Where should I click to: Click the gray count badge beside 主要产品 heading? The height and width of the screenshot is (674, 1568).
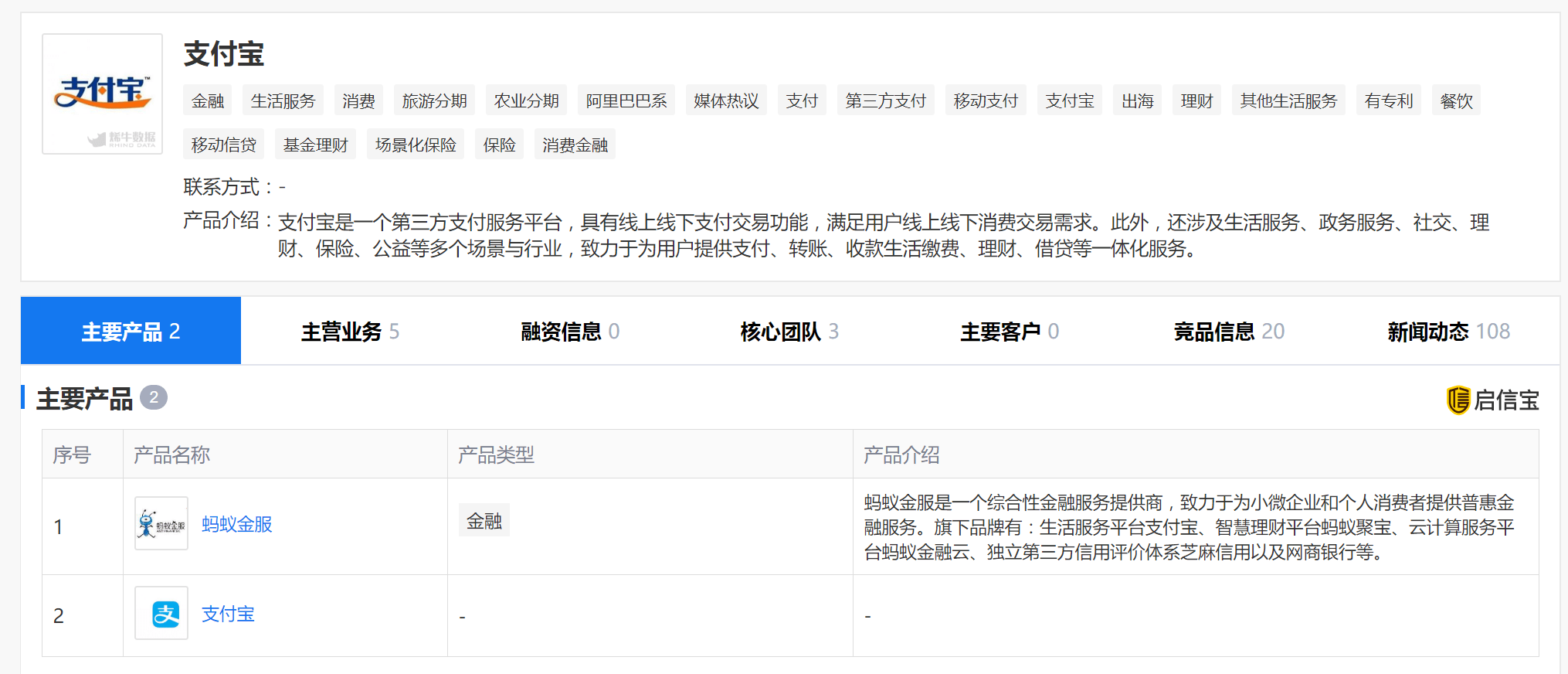[154, 398]
